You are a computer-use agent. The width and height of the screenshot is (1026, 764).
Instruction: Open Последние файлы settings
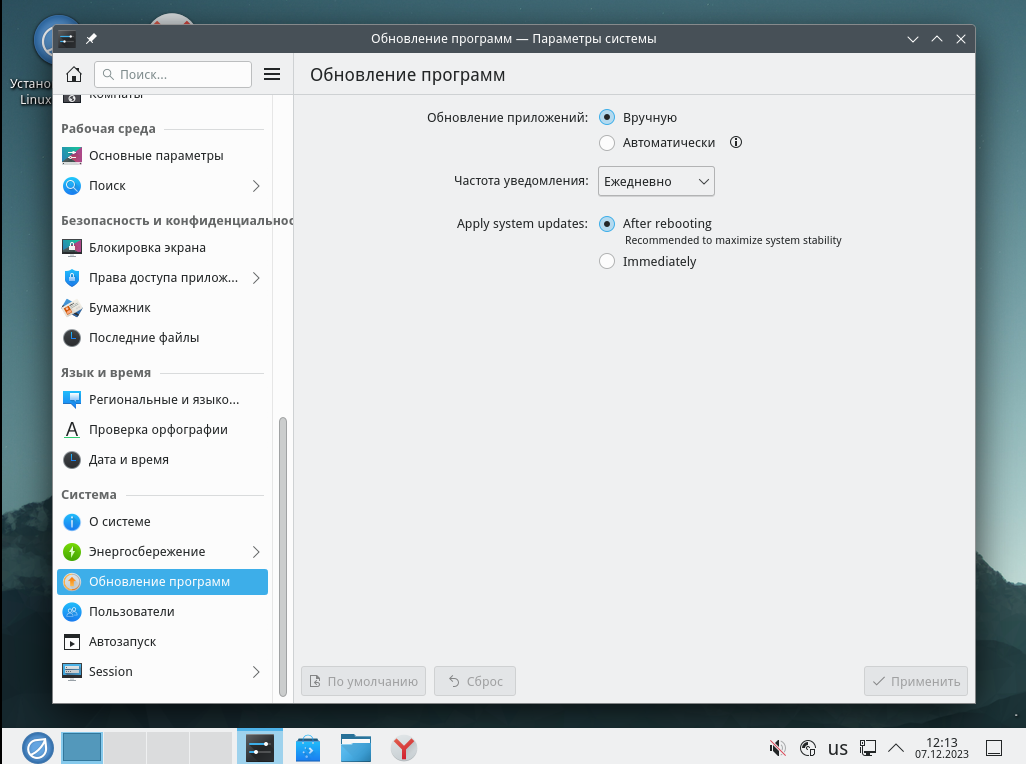tap(162, 338)
